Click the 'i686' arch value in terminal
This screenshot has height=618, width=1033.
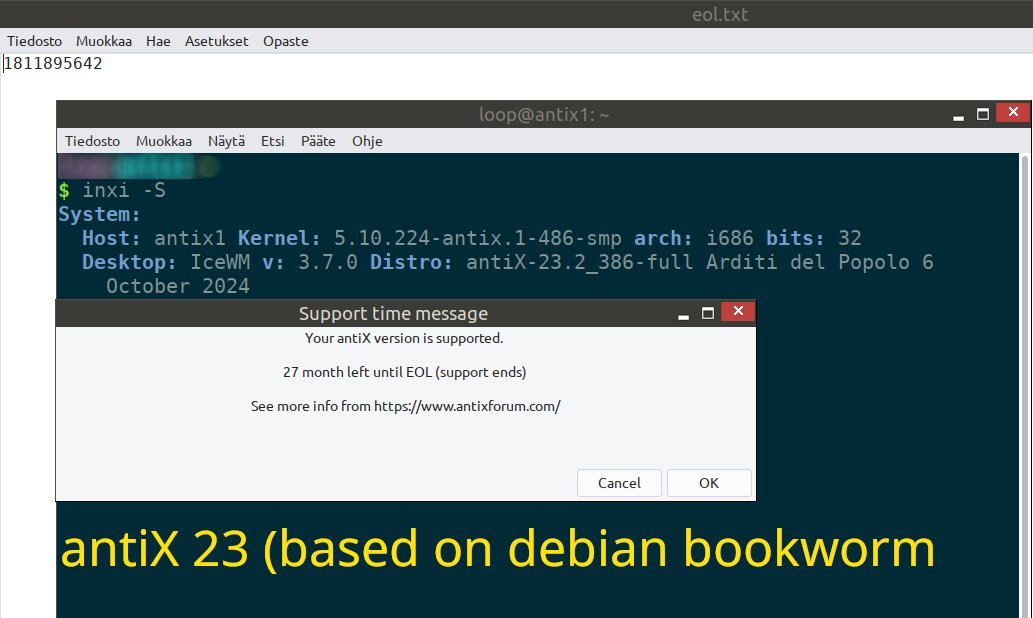(x=730, y=238)
